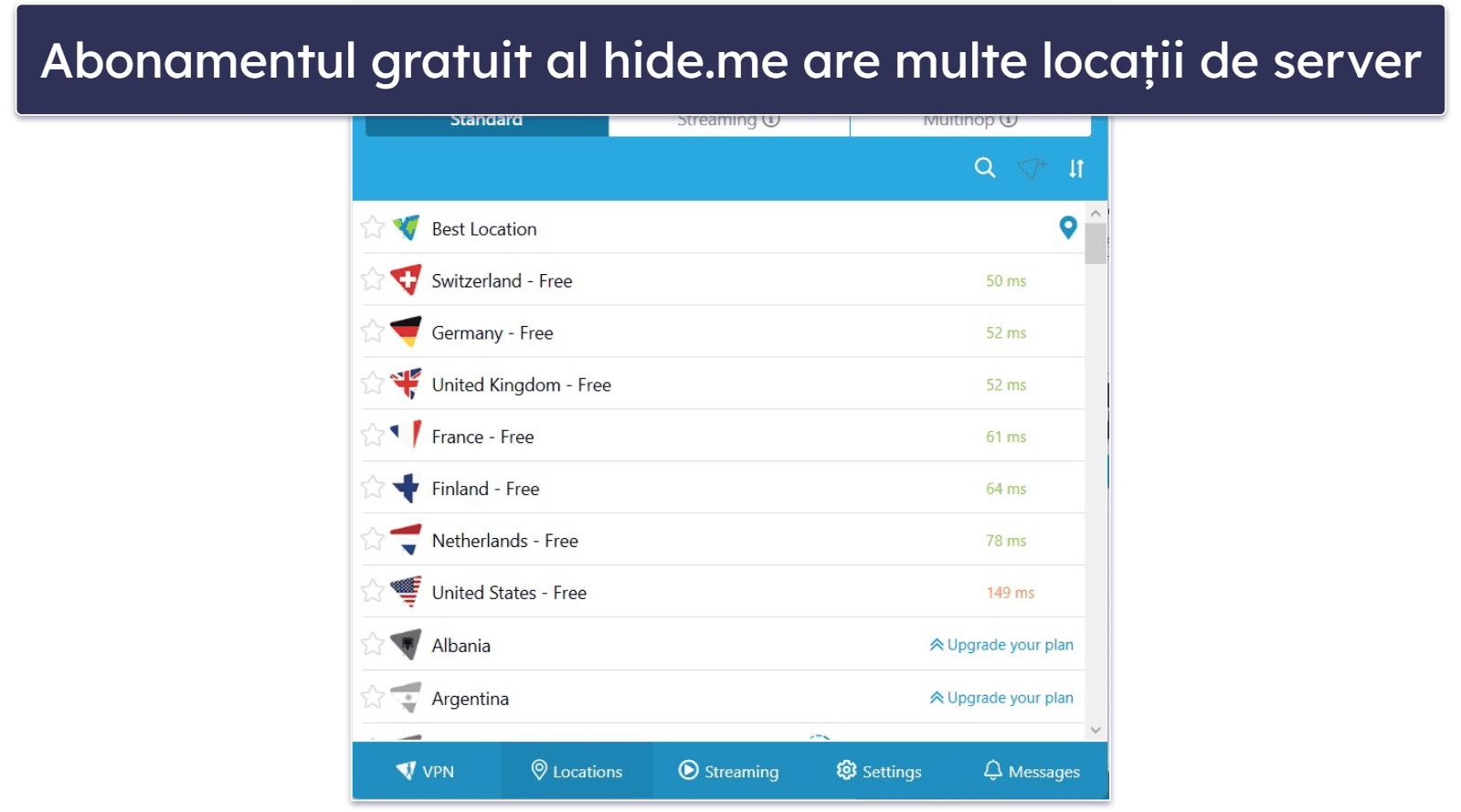Click the Best Location hide.me logo icon
Screen dimensions: 1461x812
(407, 227)
